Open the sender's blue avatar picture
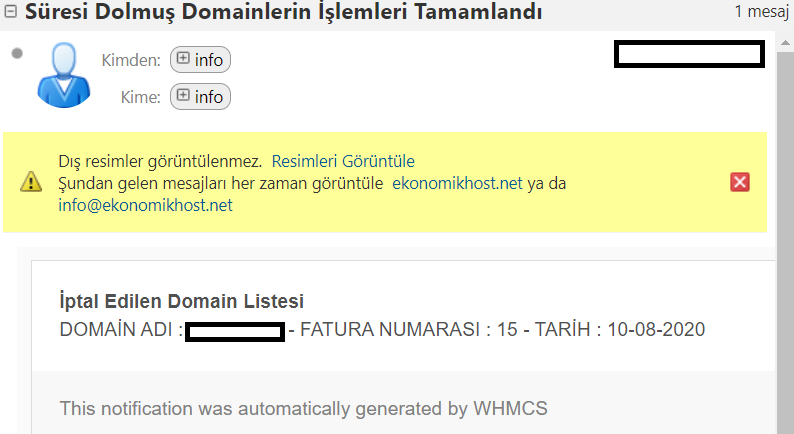The width and height of the screenshot is (794, 434). click(x=64, y=75)
